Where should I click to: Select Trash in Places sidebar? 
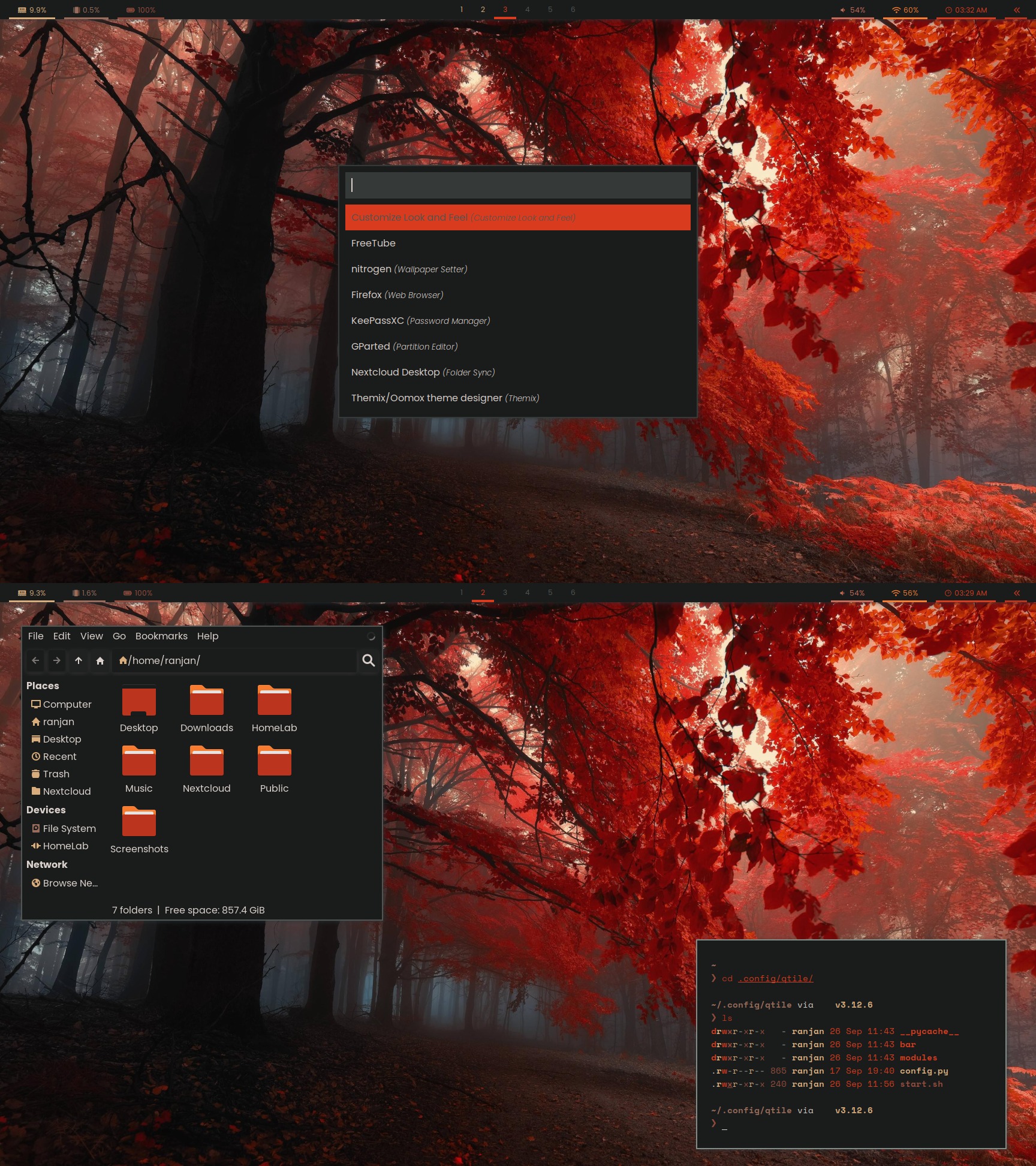coord(56,774)
